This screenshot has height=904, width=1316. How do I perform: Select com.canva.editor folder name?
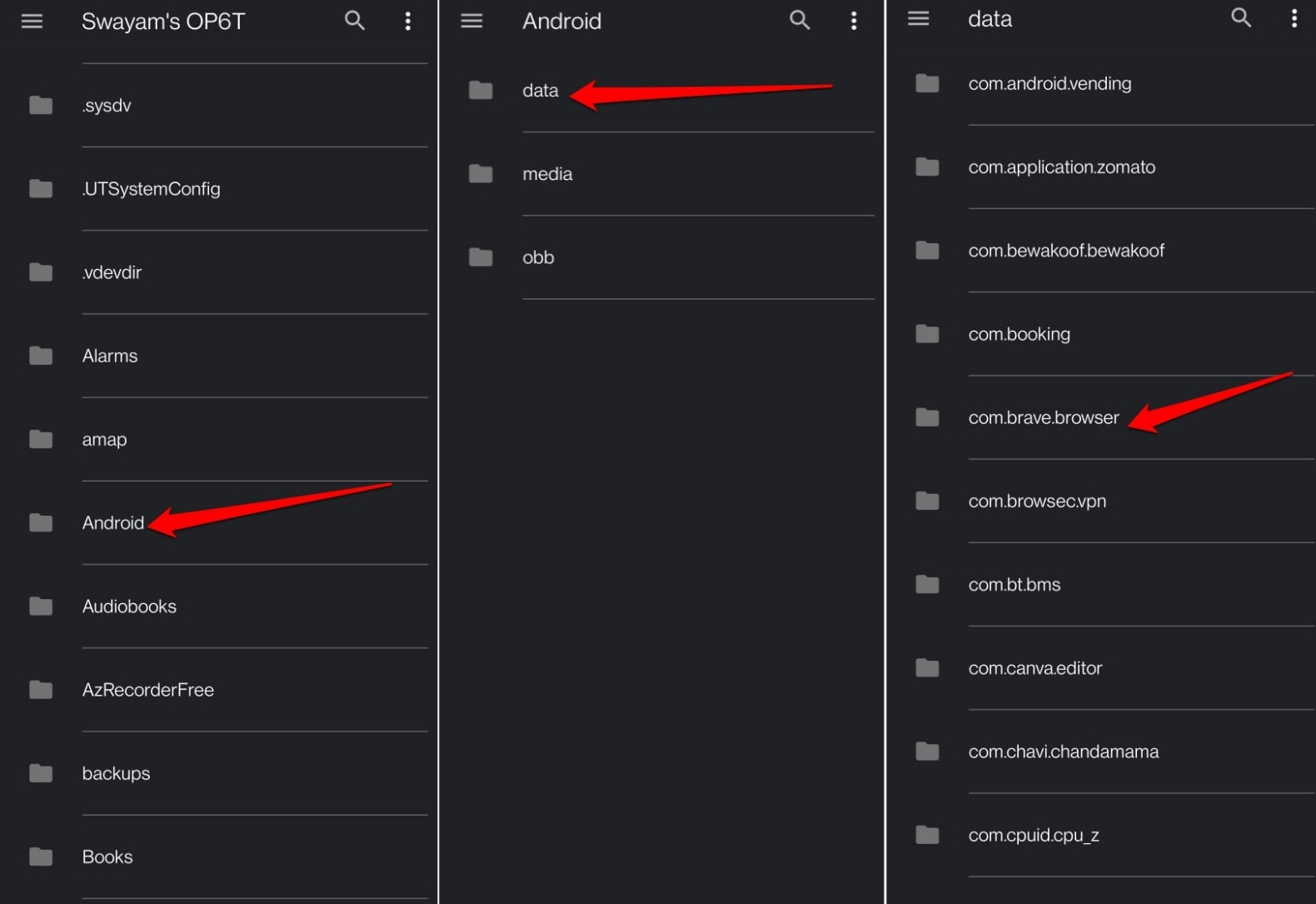point(1035,668)
